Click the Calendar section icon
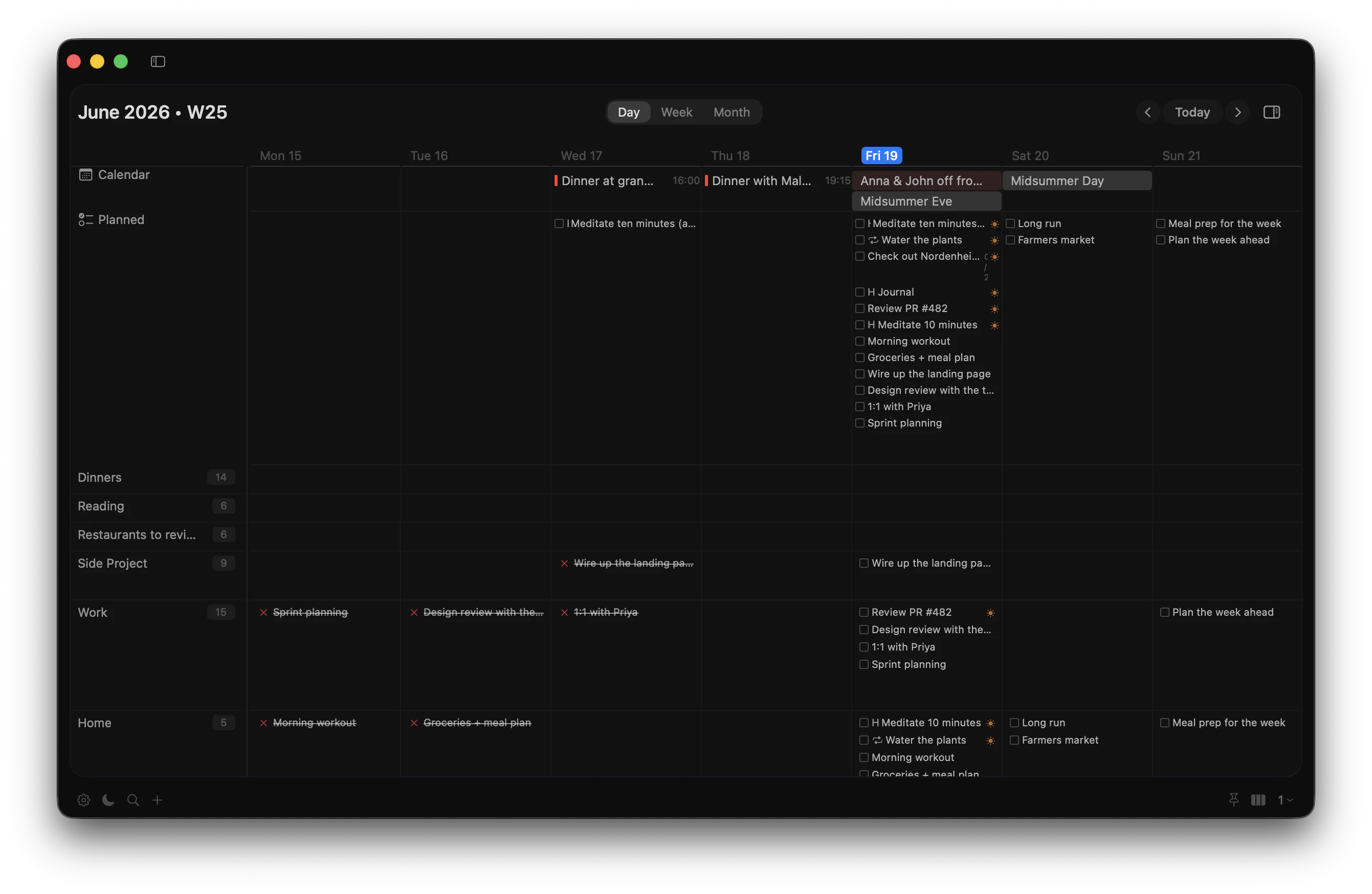Screen dimensions: 1372x894 [85, 174]
